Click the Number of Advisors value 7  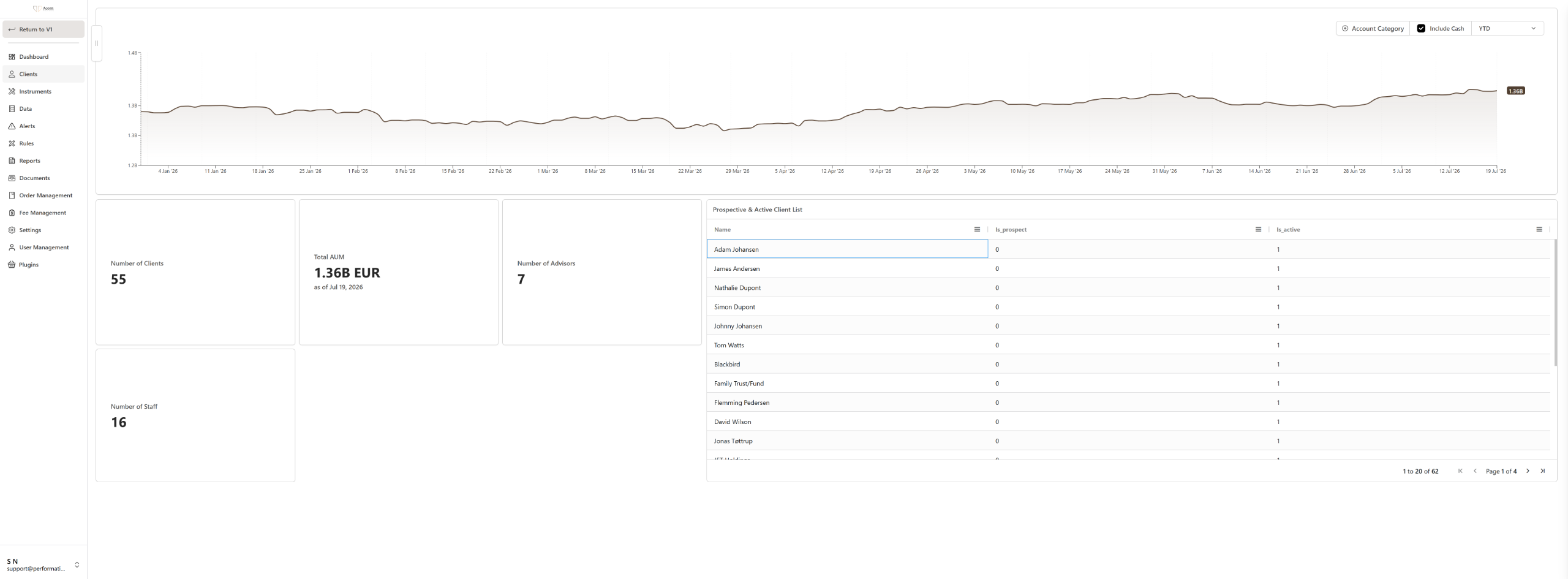pyautogui.click(x=521, y=279)
